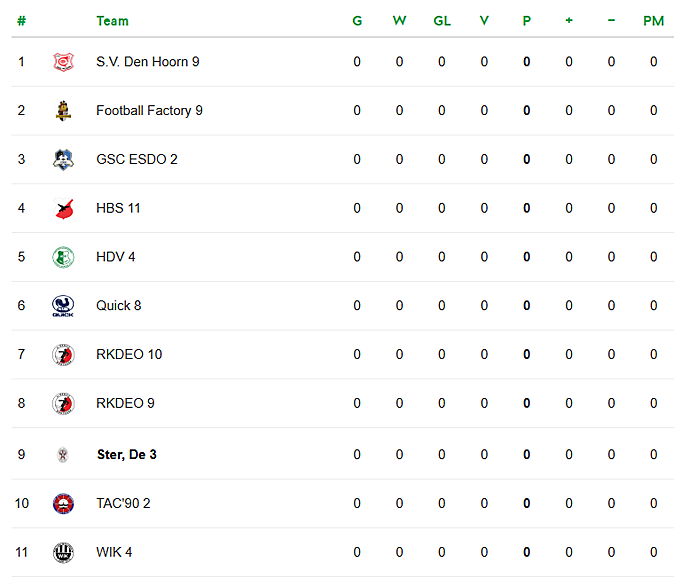Click the Football Factory 9 club crest

63,110
